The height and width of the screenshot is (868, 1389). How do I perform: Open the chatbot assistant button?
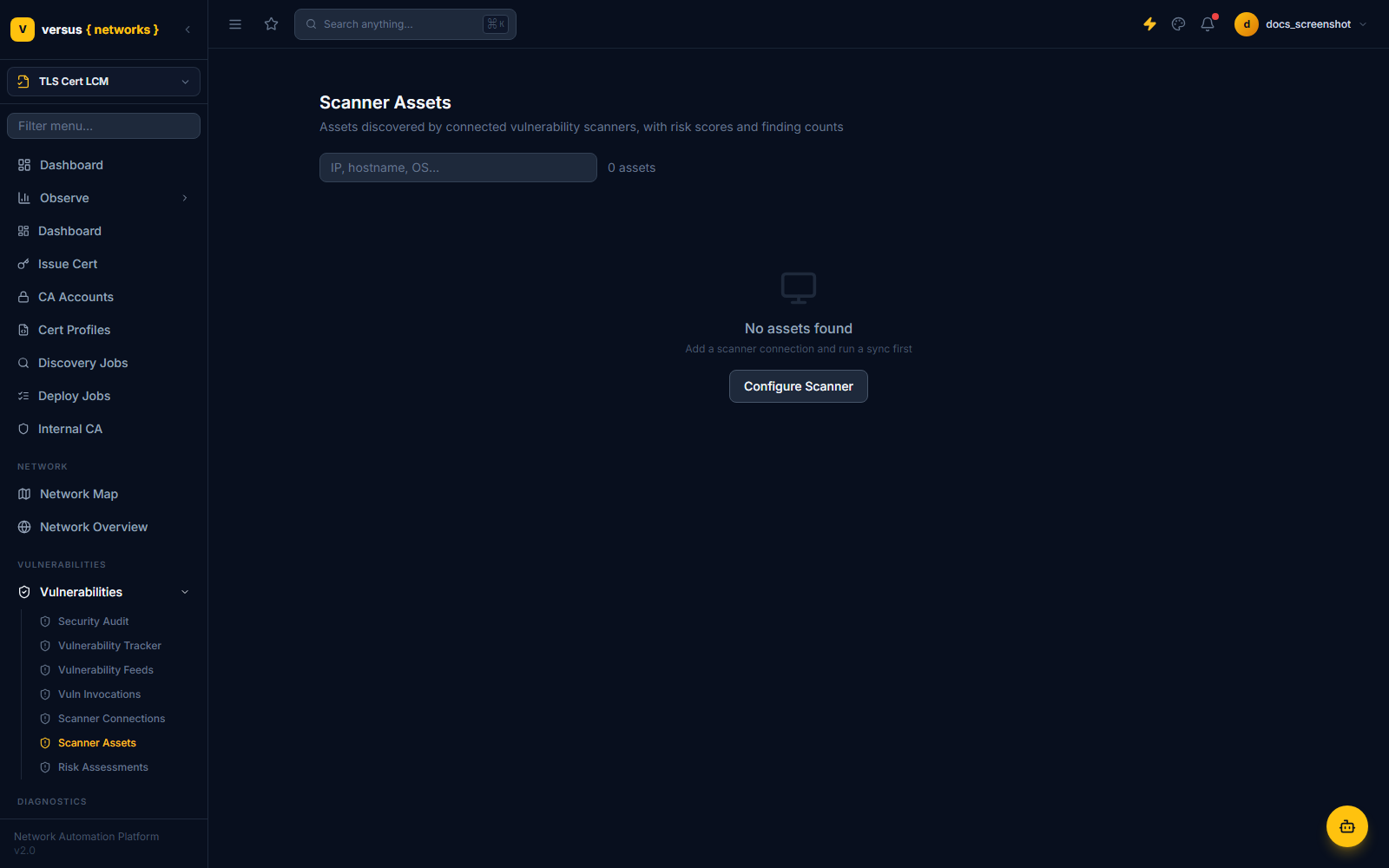(x=1347, y=826)
